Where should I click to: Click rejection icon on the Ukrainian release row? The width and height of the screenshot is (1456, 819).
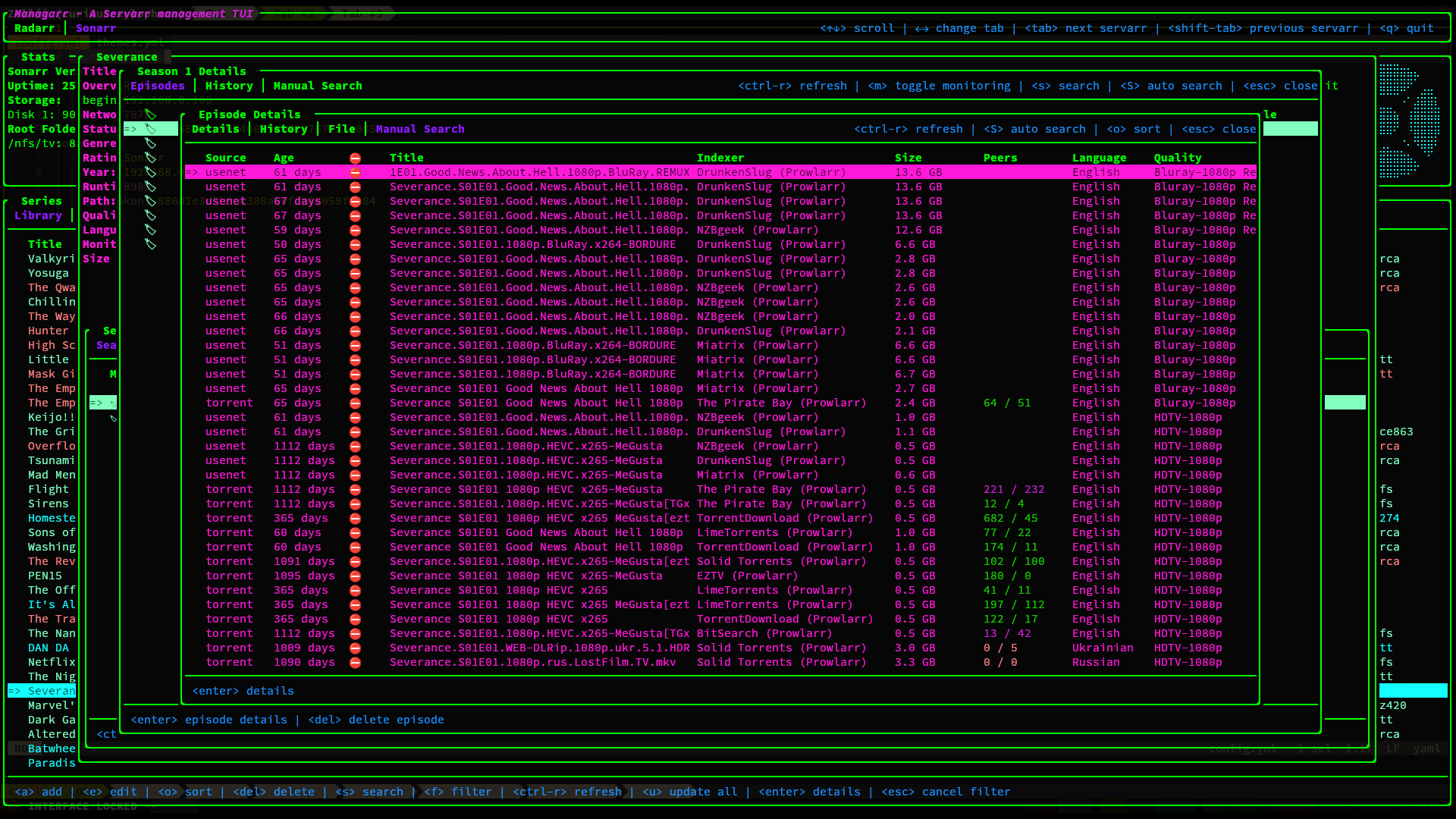pos(355,648)
